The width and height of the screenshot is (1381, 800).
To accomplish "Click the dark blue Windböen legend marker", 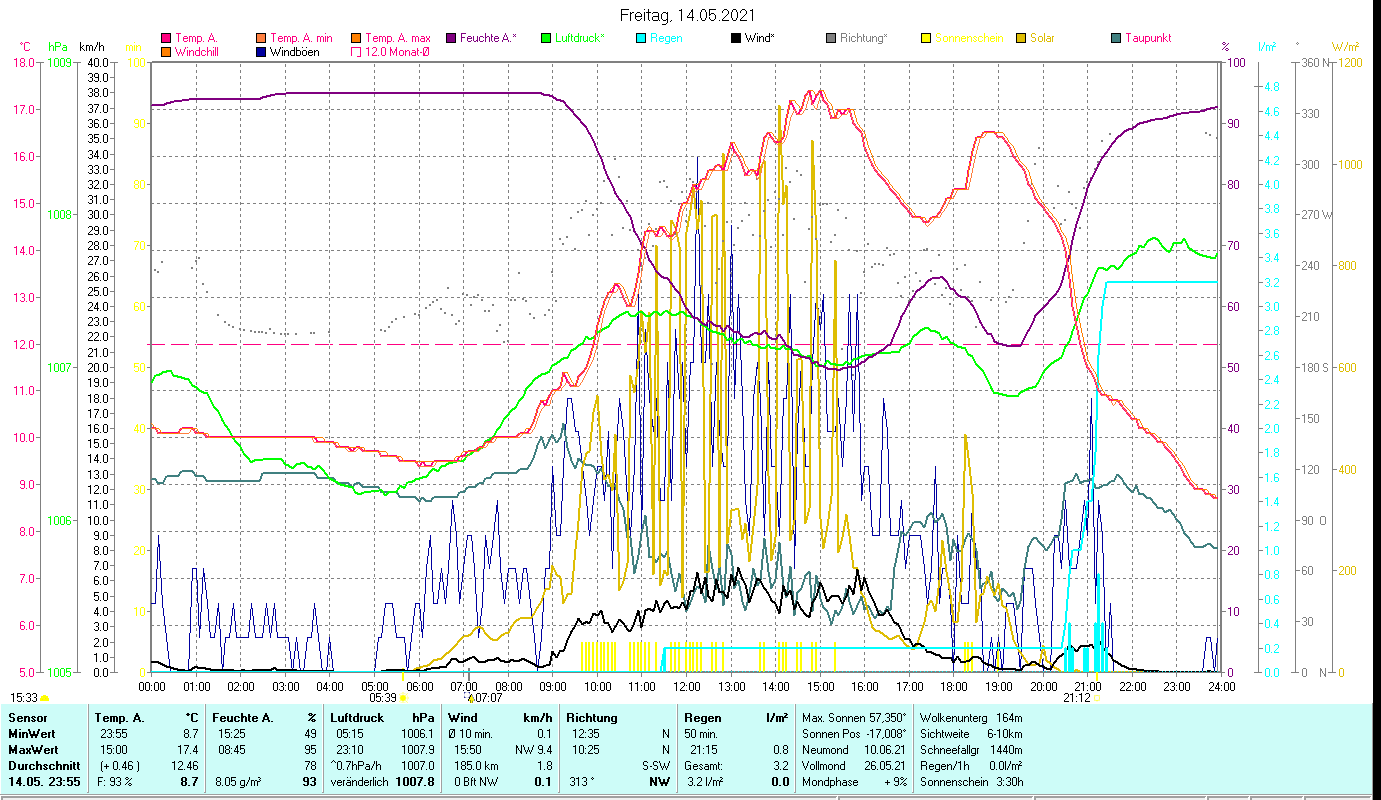I will click(262, 52).
